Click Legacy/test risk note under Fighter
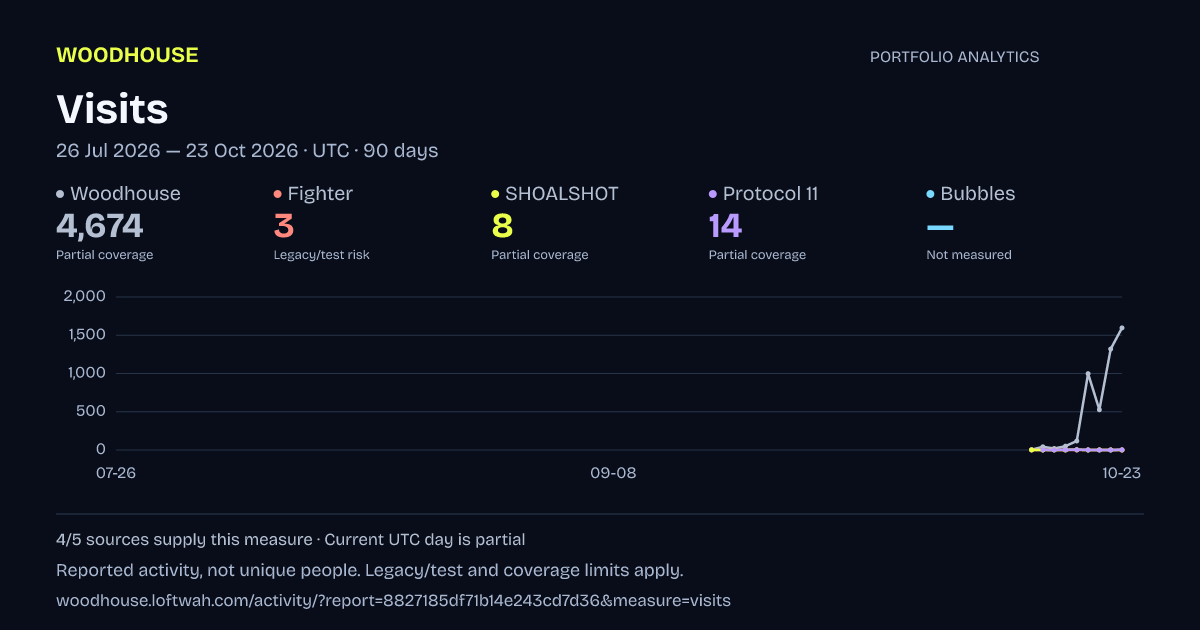Image resolution: width=1200 pixels, height=630 pixels. [322, 255]
